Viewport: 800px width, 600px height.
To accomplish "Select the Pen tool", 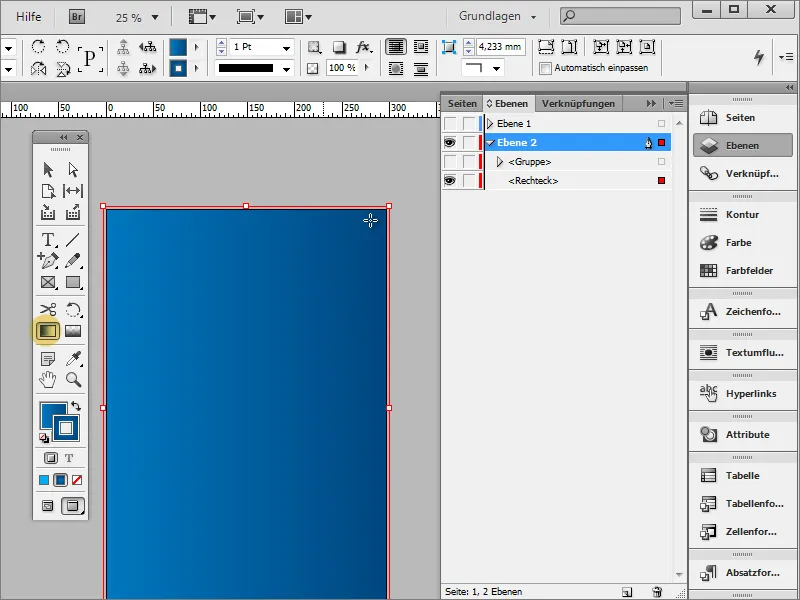I will pos(51,259).
